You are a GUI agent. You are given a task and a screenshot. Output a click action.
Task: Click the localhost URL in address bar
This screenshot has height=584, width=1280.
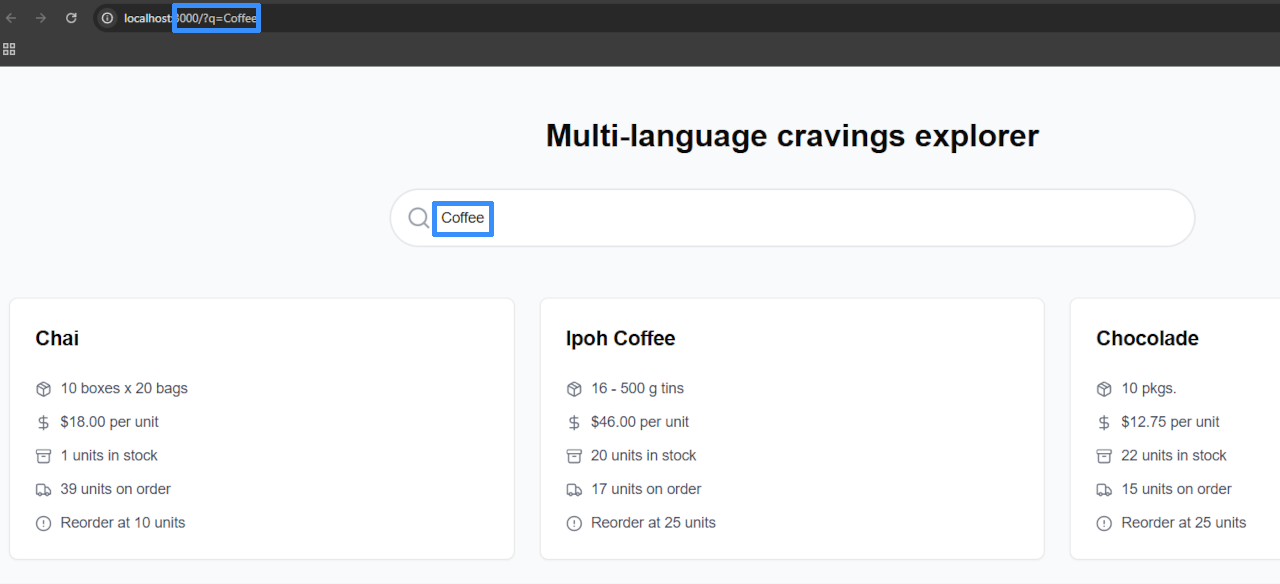pyautogui.click(x=190, y=18)
